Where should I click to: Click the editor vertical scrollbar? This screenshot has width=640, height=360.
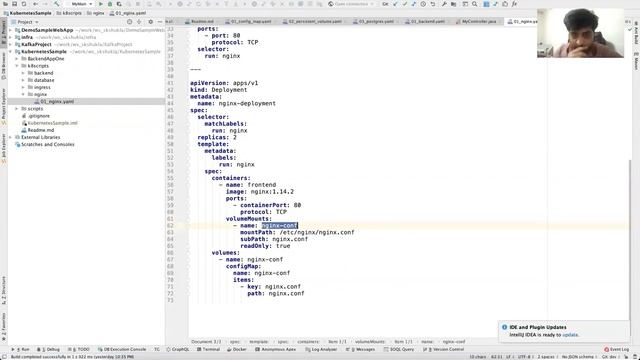click(x=630, y=241)
